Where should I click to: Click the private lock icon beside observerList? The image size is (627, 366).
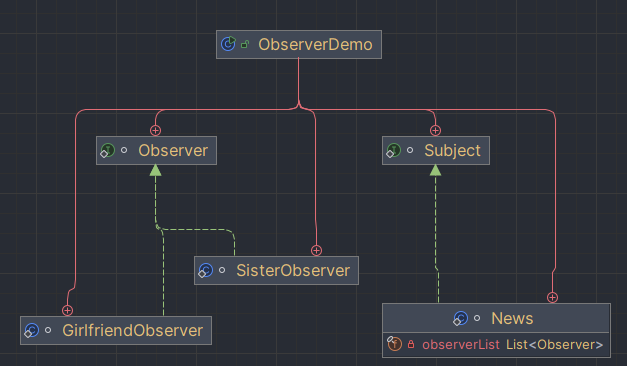(x=411, y=344)
